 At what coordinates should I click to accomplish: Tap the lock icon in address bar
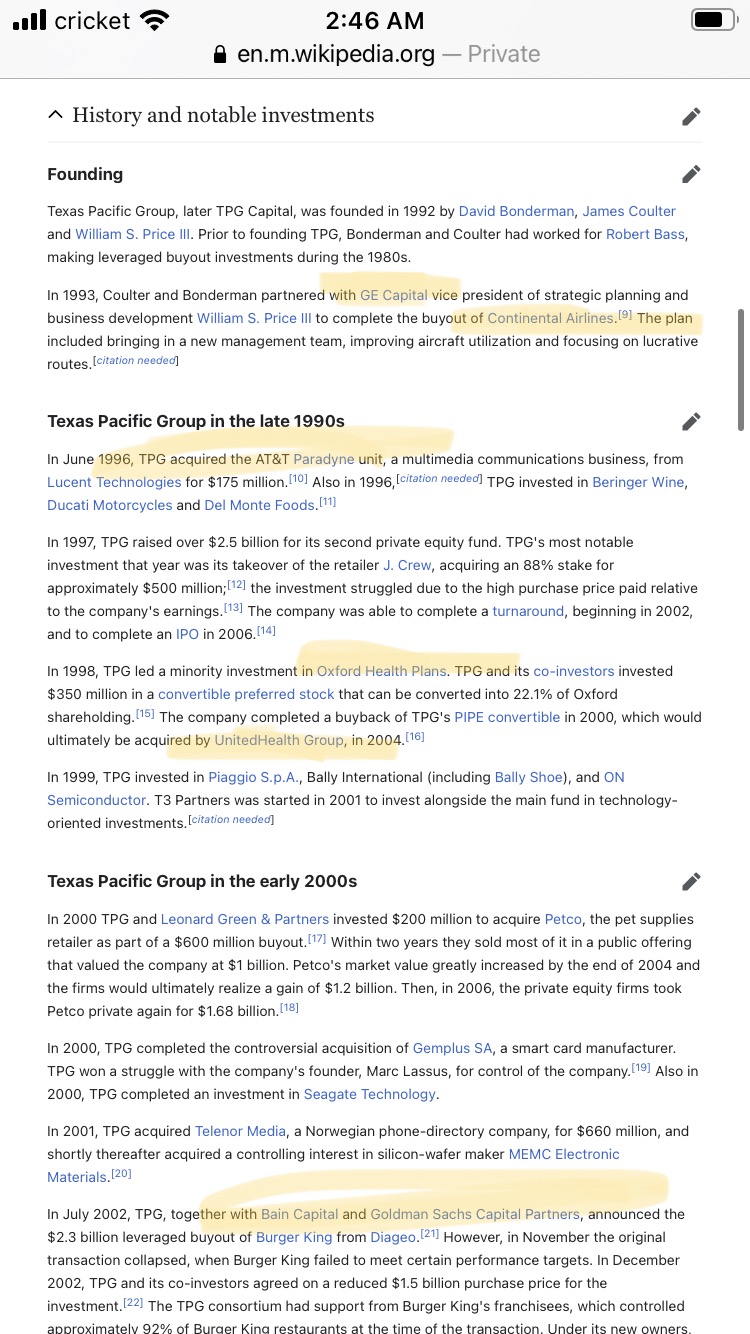220,54
